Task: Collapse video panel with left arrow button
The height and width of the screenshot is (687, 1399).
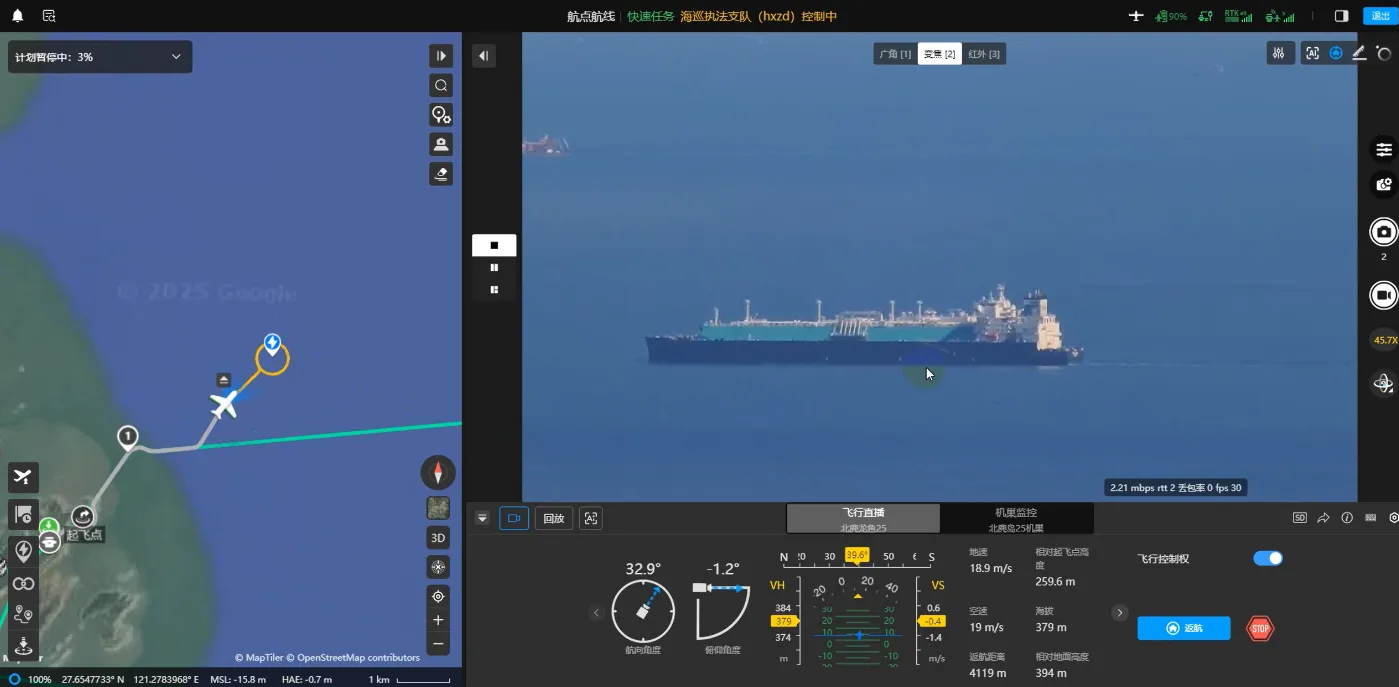Action: [484, 56]
